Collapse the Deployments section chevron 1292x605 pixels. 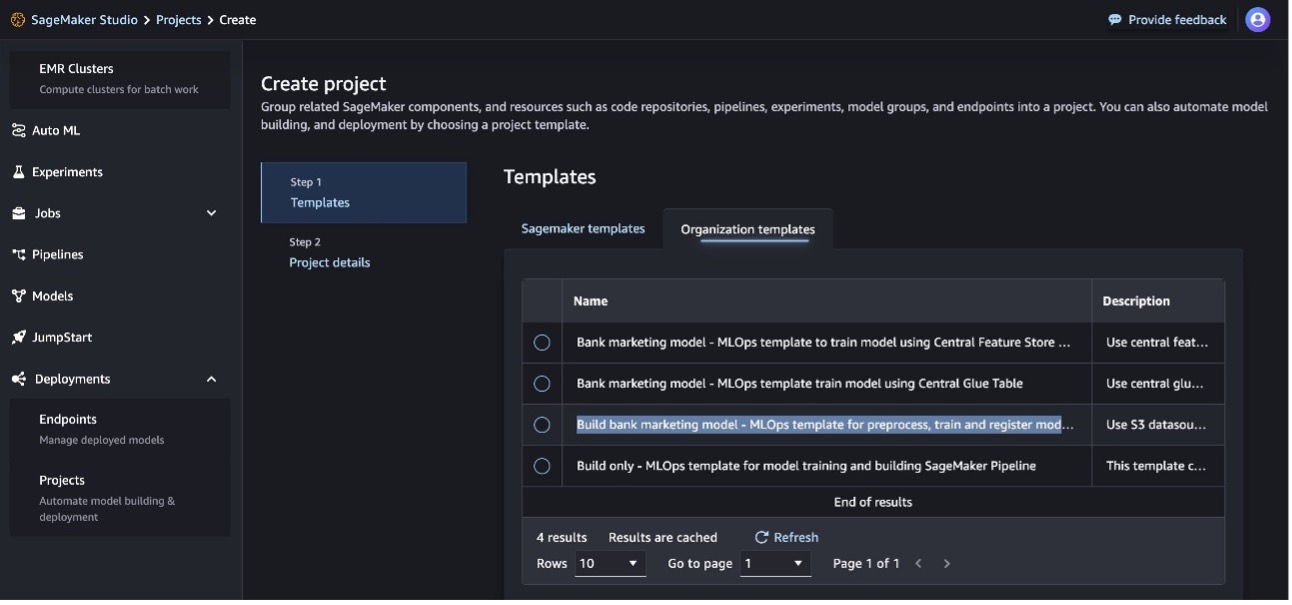(211, 380)
